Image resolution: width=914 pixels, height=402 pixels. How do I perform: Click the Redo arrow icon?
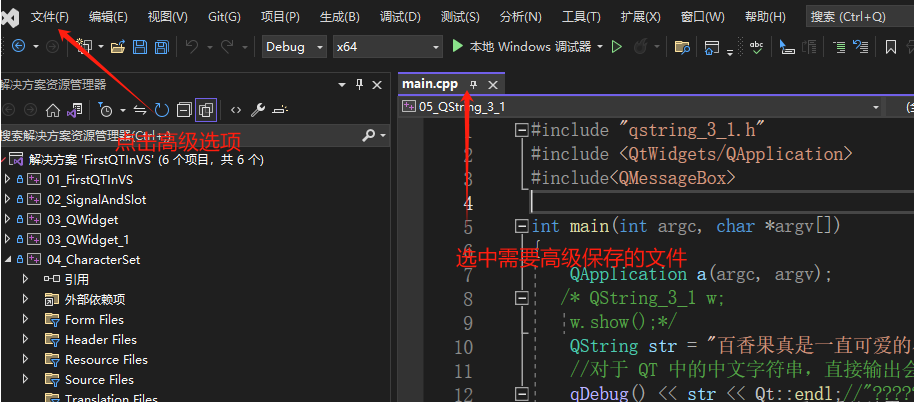click(x=227, y=47)
